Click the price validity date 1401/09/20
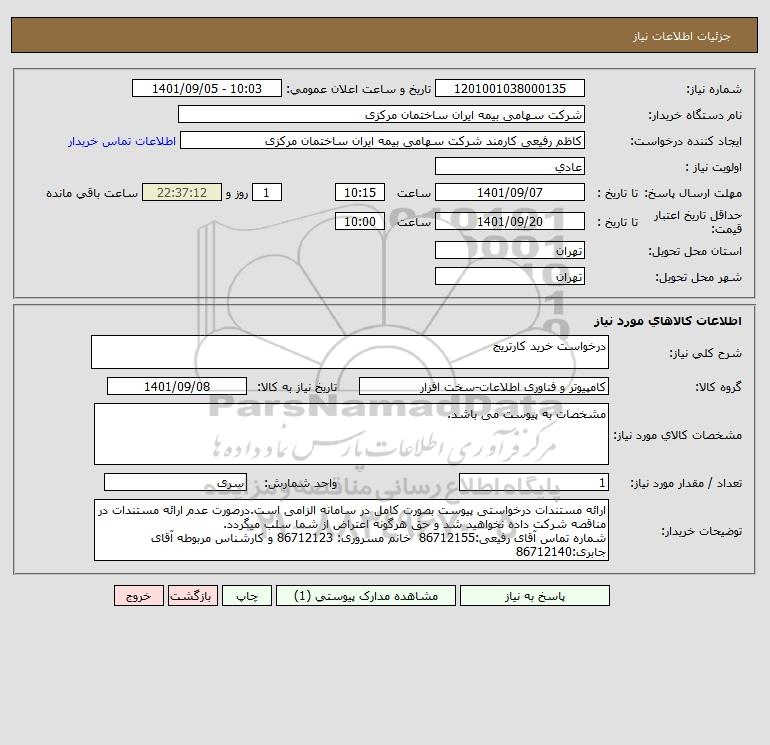This screenshot has width=770, height=745. [x=510, y=221]
